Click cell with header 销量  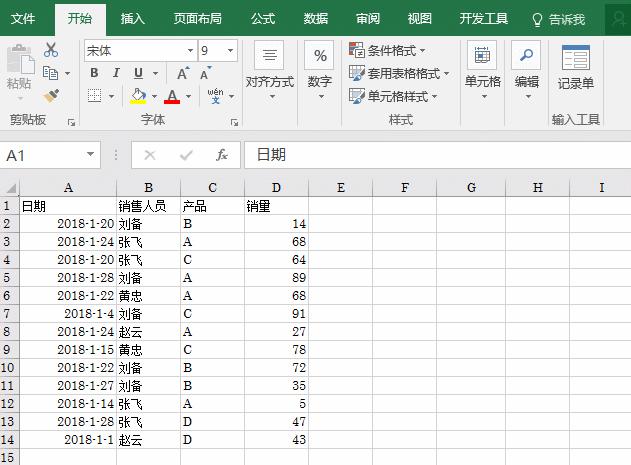tap(276, 206)
